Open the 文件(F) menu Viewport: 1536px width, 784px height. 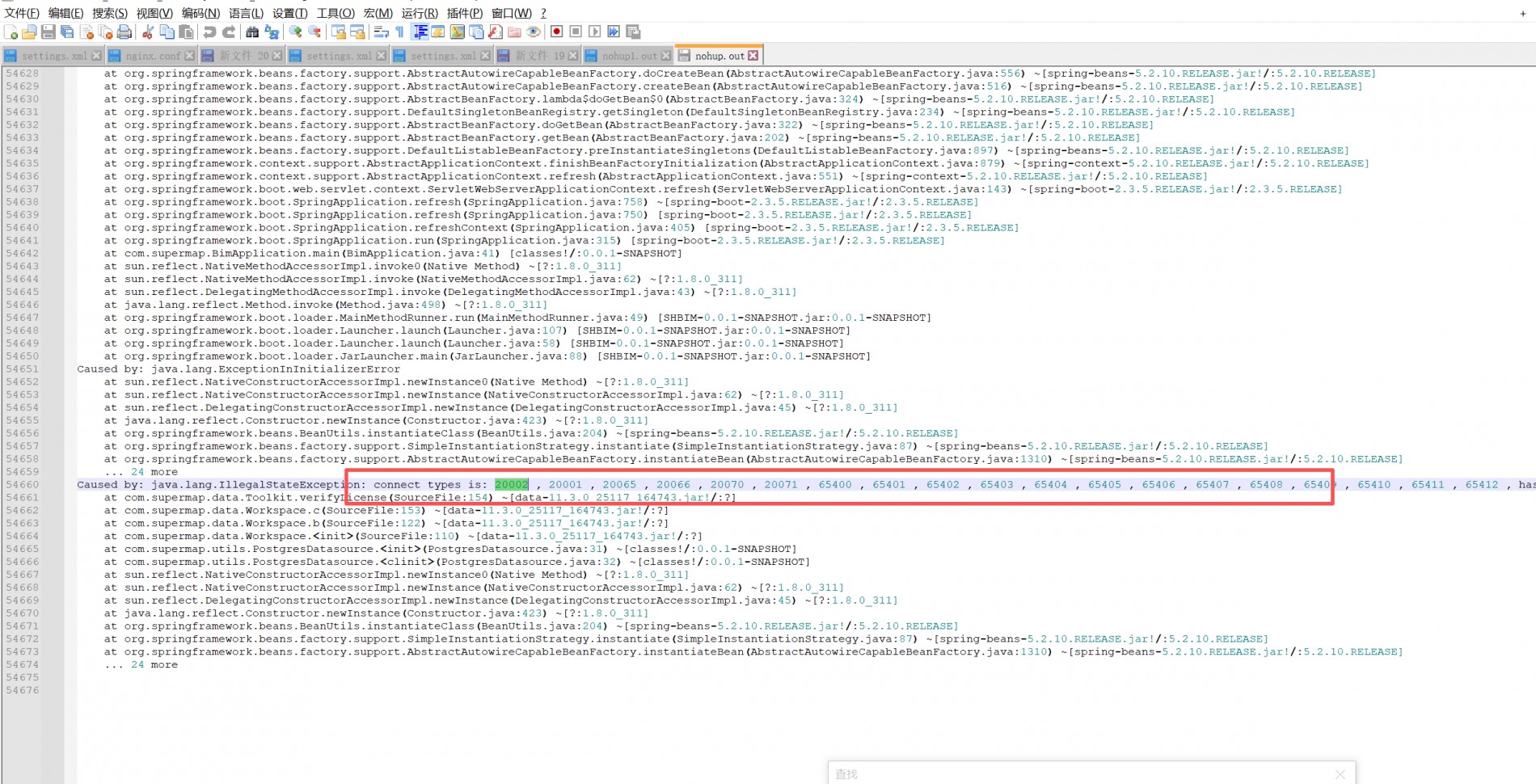click(22, 13)
